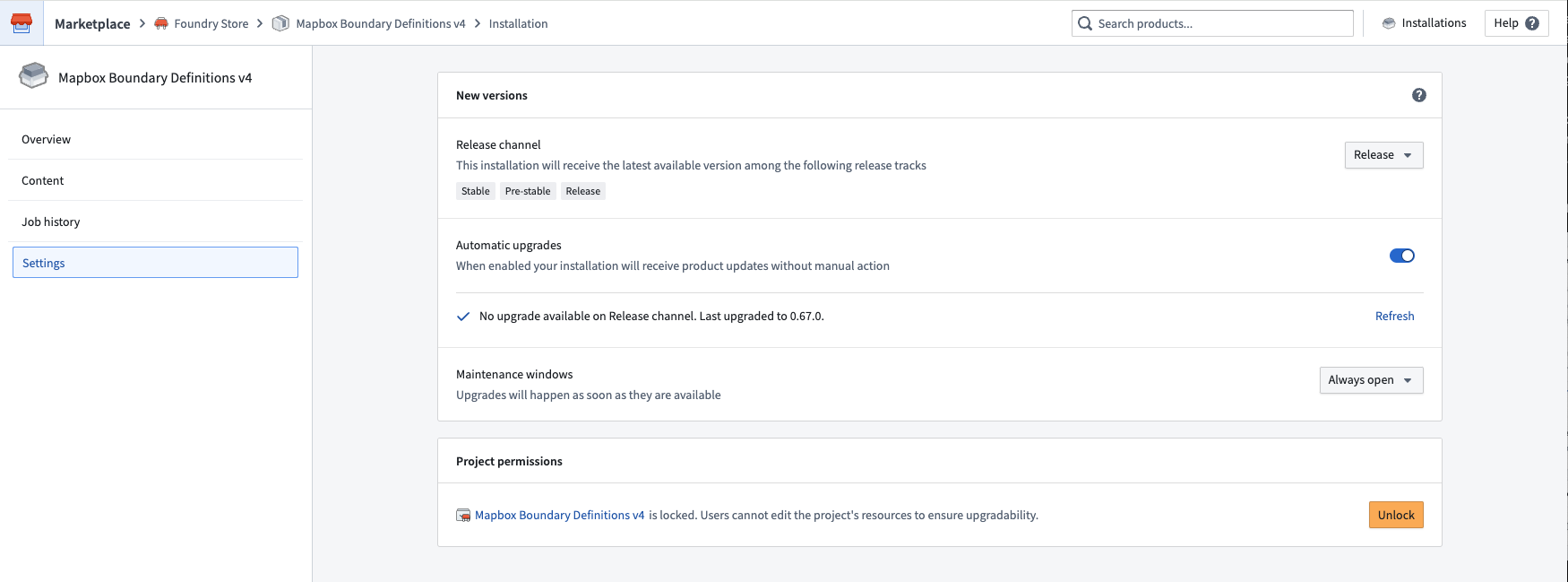Focus the Search products field

coord(1212,23)
